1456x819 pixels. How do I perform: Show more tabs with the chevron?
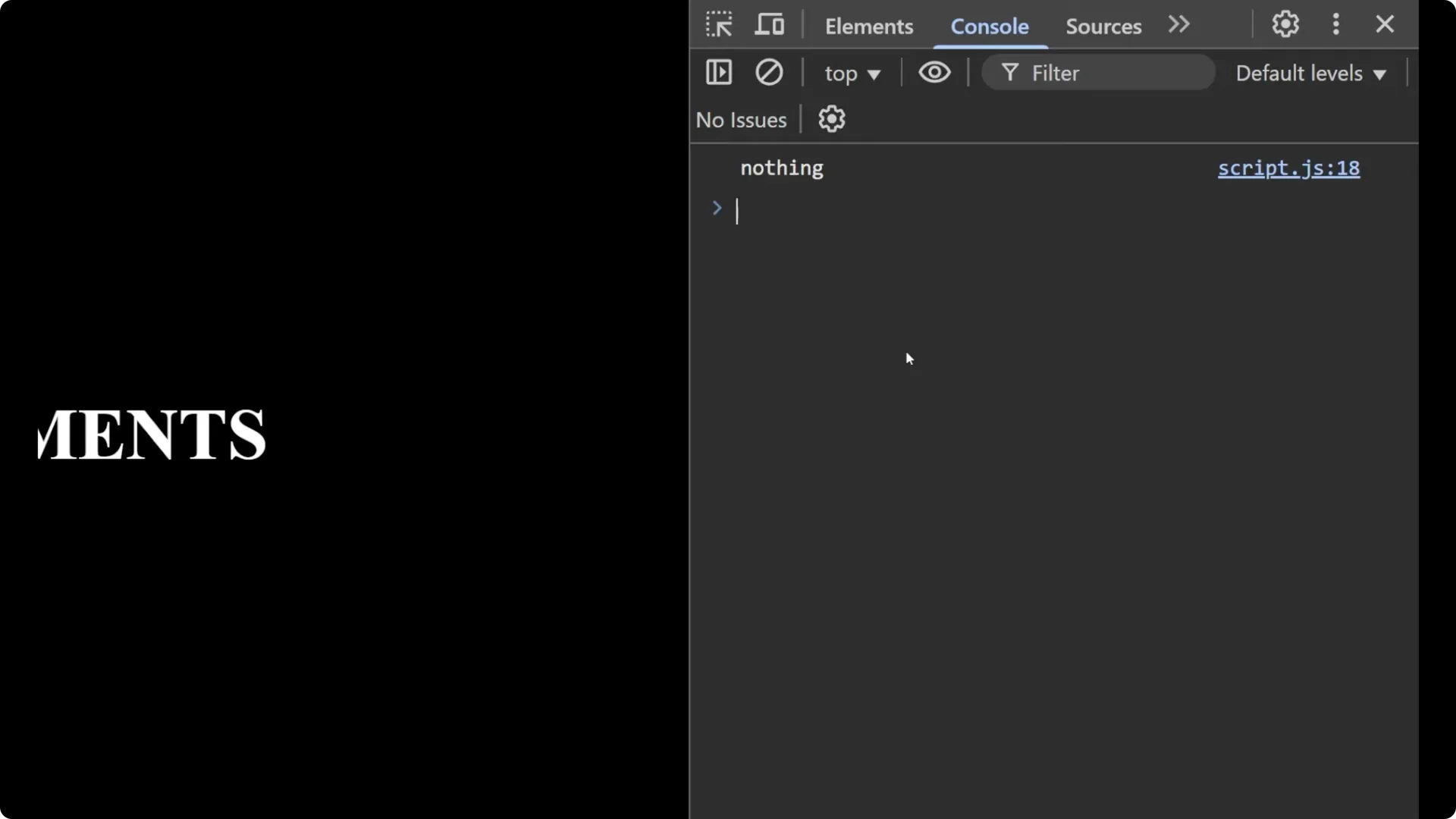click(x=1178, y=24)
